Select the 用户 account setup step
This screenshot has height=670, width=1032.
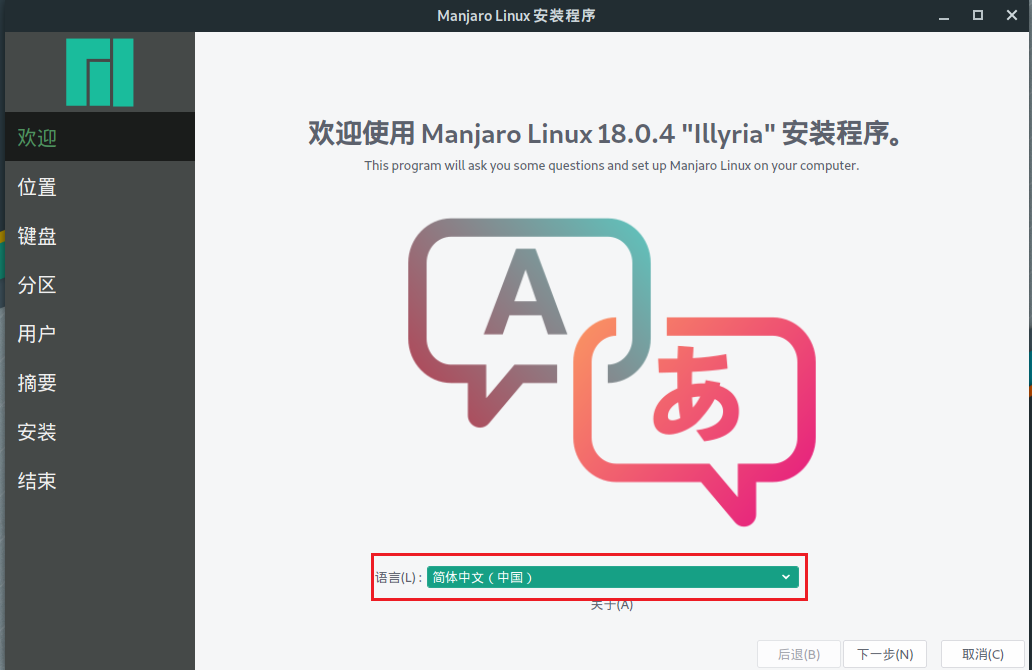36,334
